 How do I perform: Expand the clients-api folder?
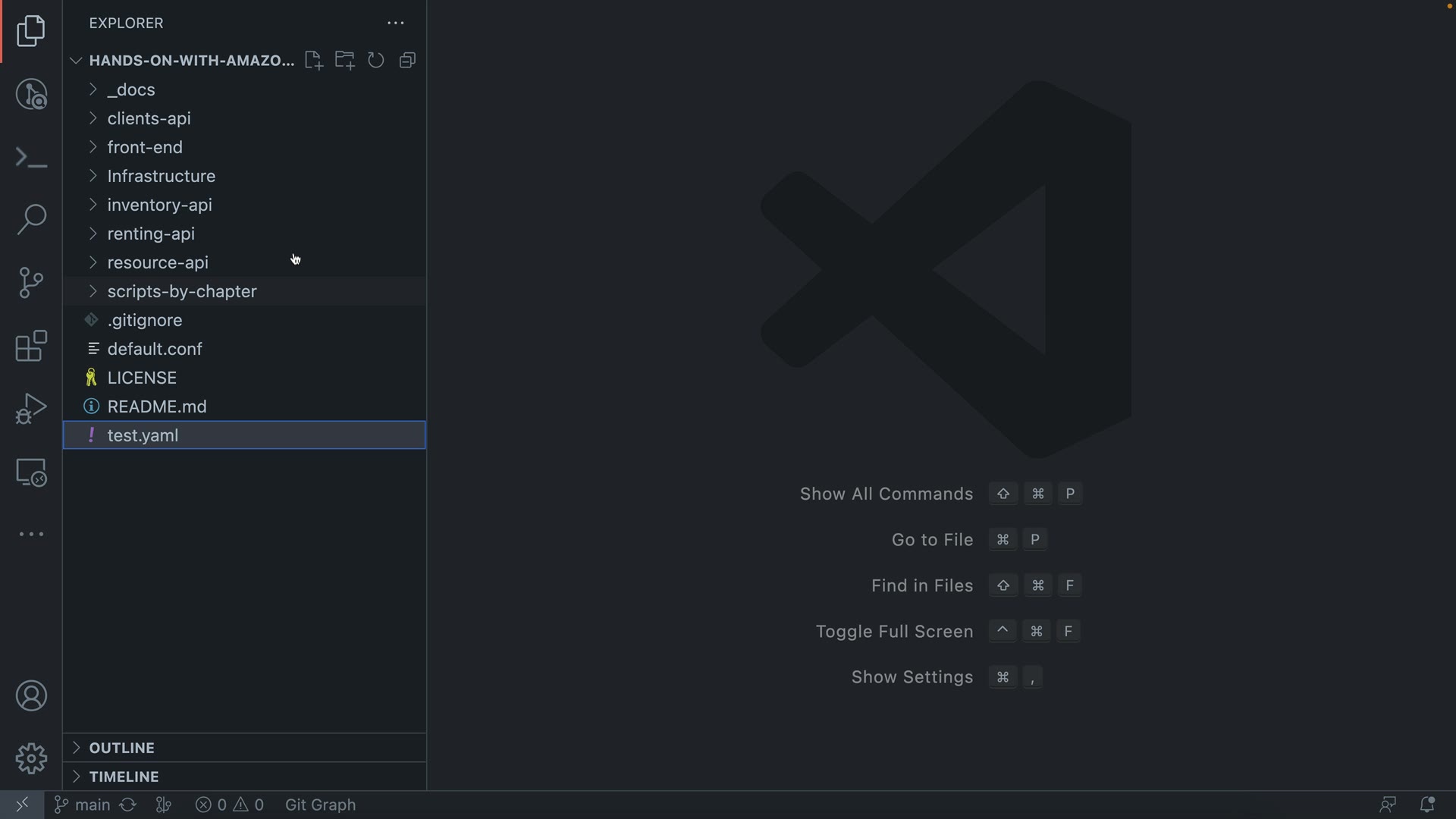point(149,118)
